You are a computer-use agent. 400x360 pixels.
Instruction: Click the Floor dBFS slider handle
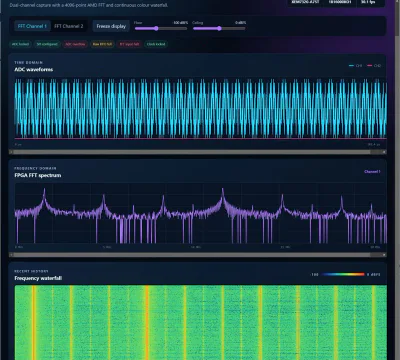pos(156,29)
